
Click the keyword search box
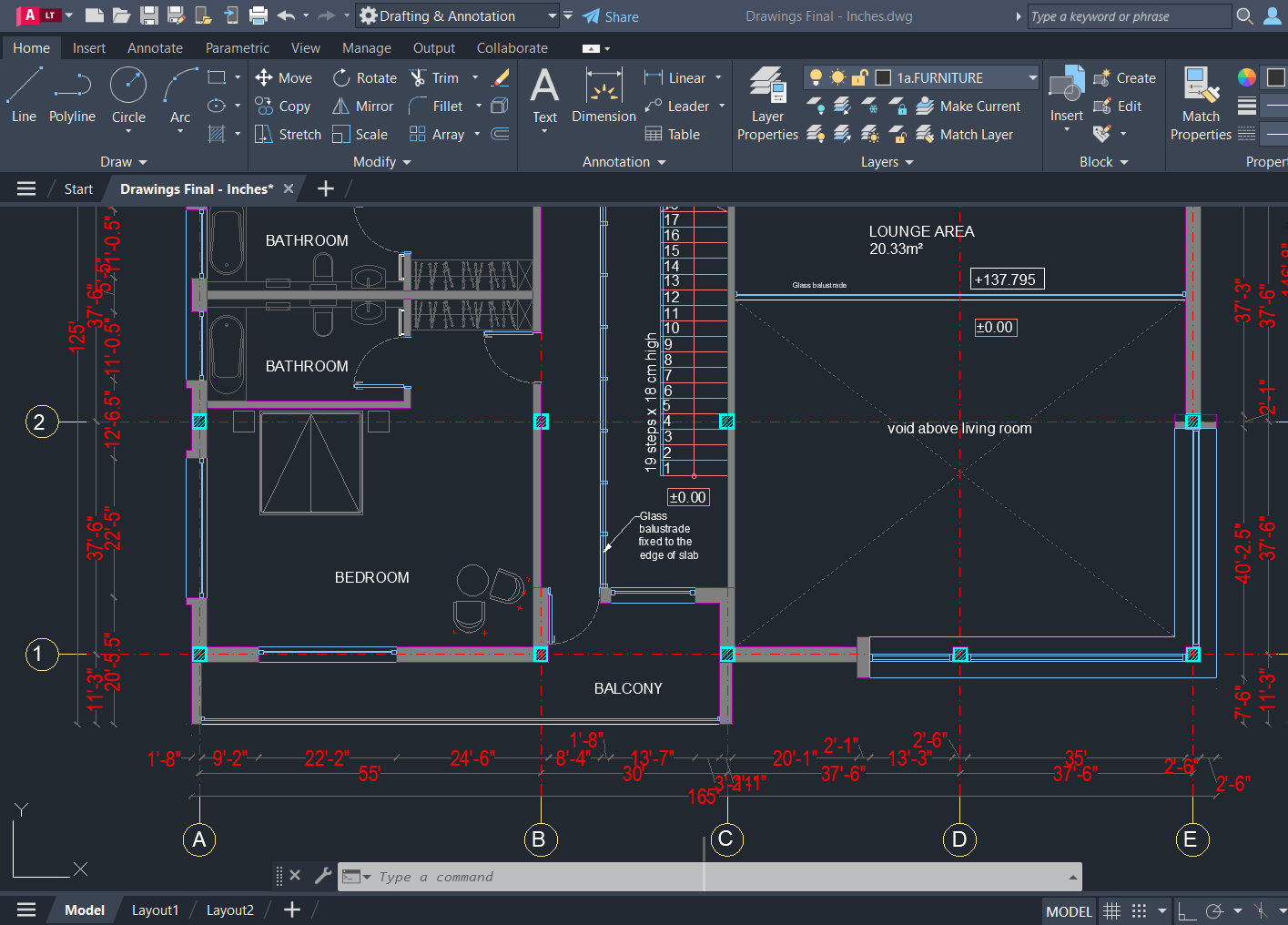pyautogui.click(x=1129, y=16)
